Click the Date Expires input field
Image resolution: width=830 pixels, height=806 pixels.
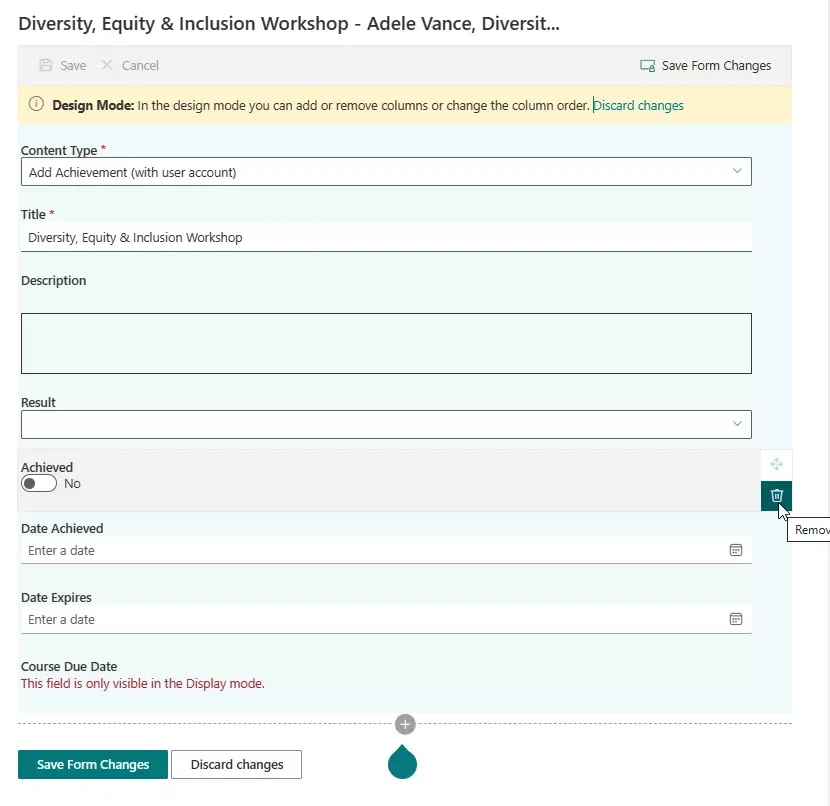[370, 619]
